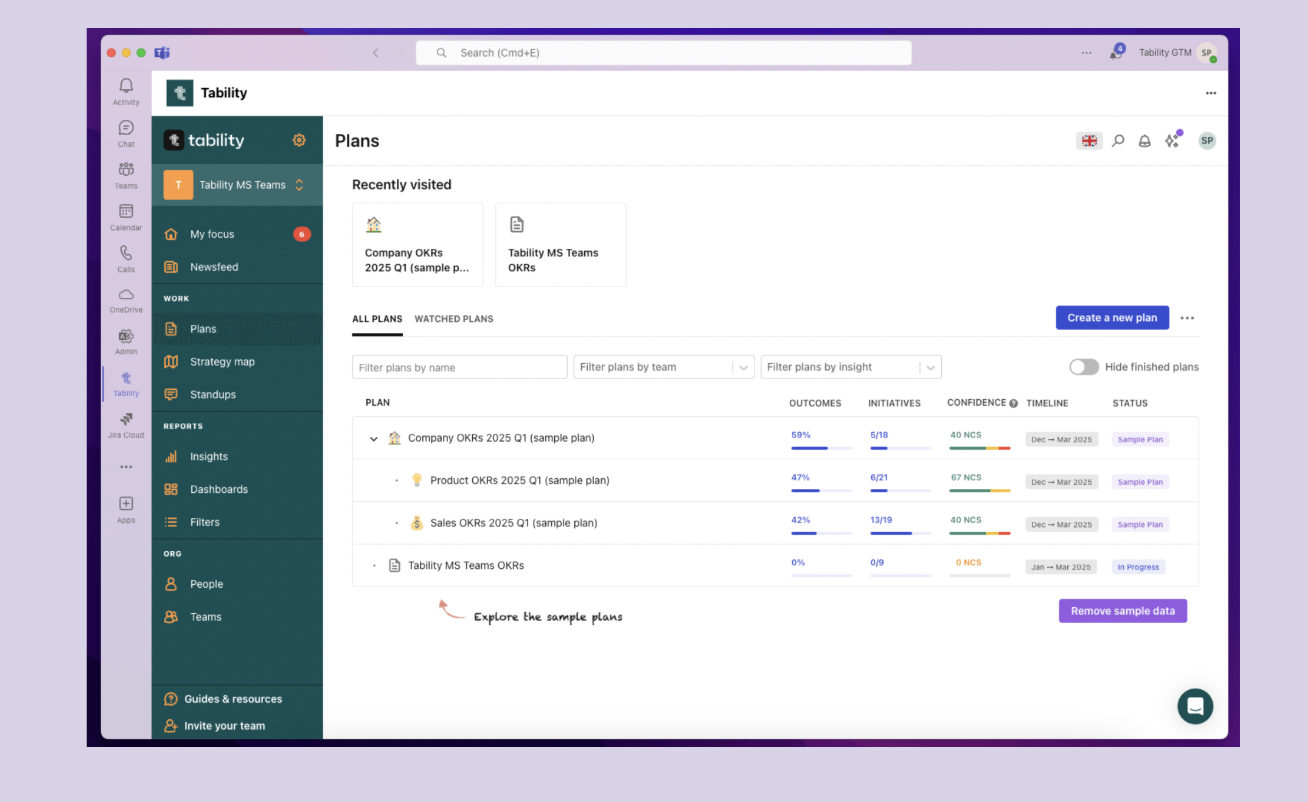Viewport: 1308px width, 802px height.
Task: Open the notifications bell in Tability
Action: coord(1144,140)
